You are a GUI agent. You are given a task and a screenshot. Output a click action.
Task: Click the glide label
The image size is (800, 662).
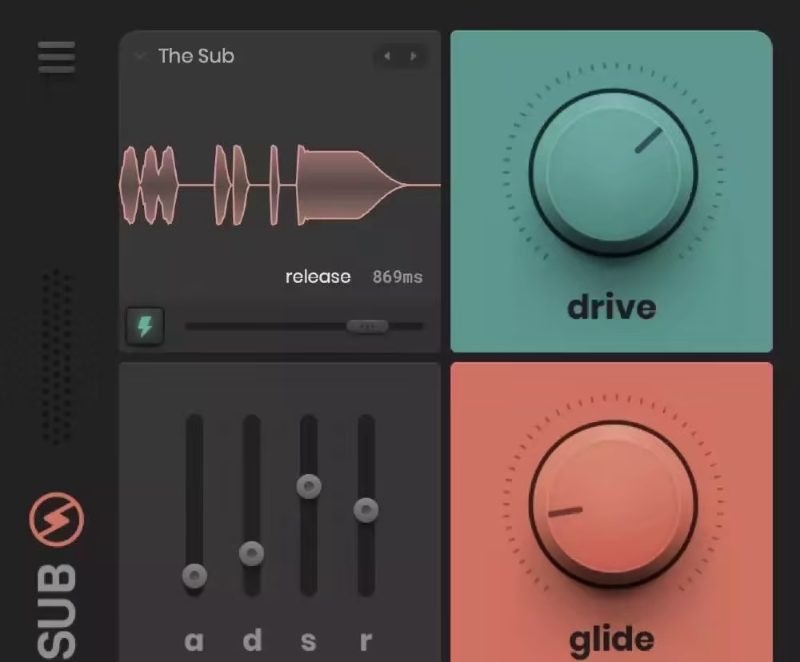pyautogui.click(x=611, y=640)
